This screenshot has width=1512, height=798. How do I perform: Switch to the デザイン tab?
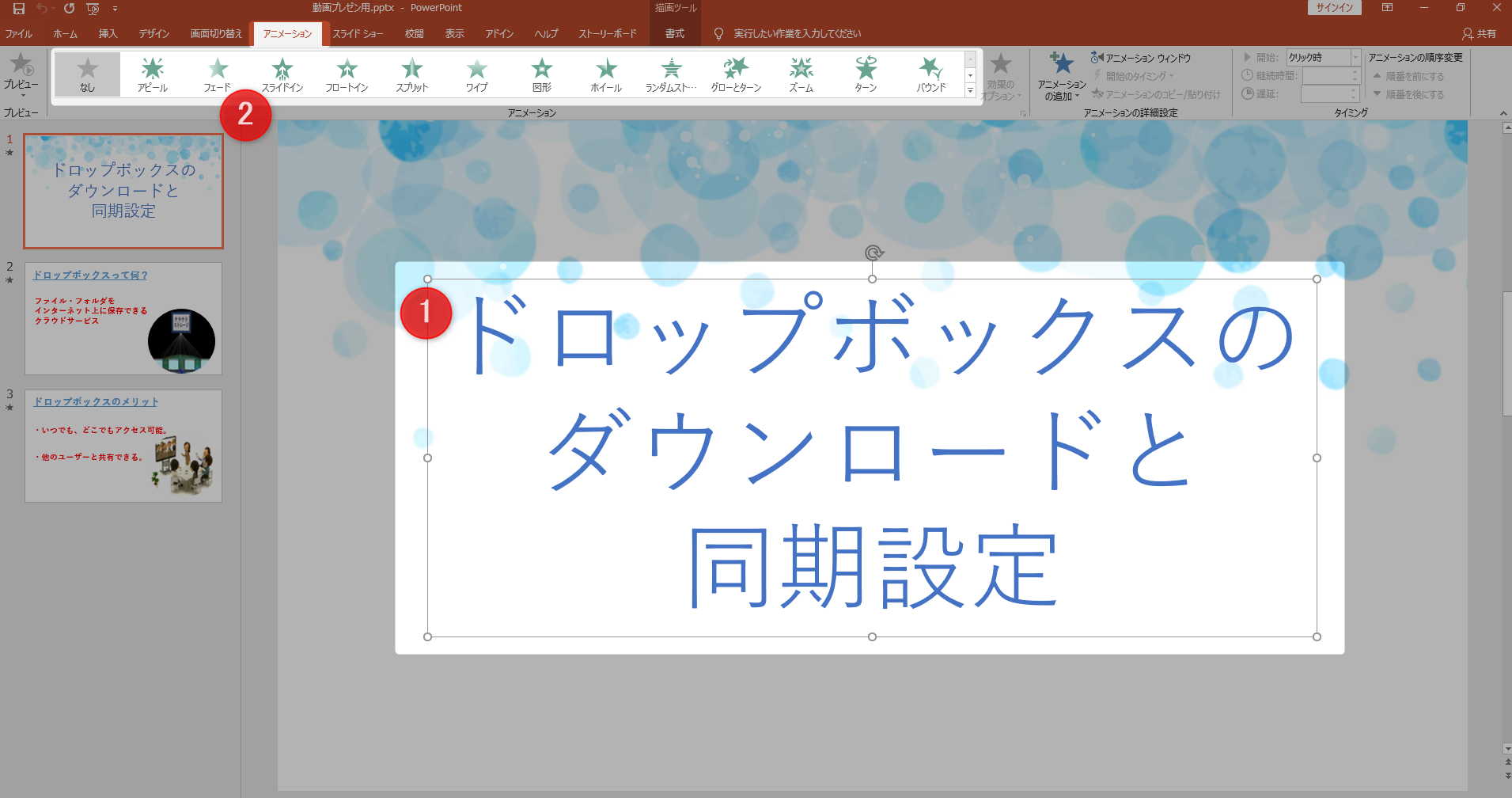(x=154, y=33)
